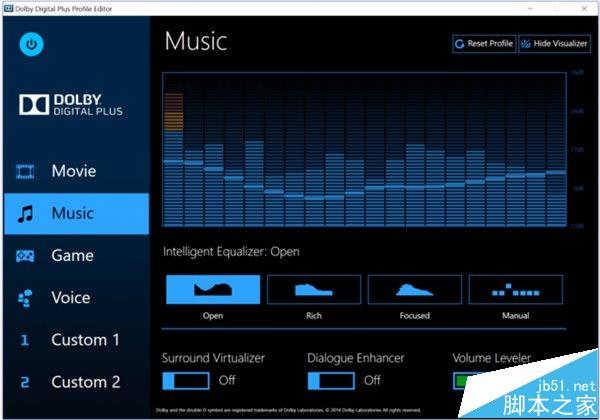The width and height of the screenshot is (600, 420).
Task: Hide the visualizer display
Action: pyautogui.click(x=554, y=44)
